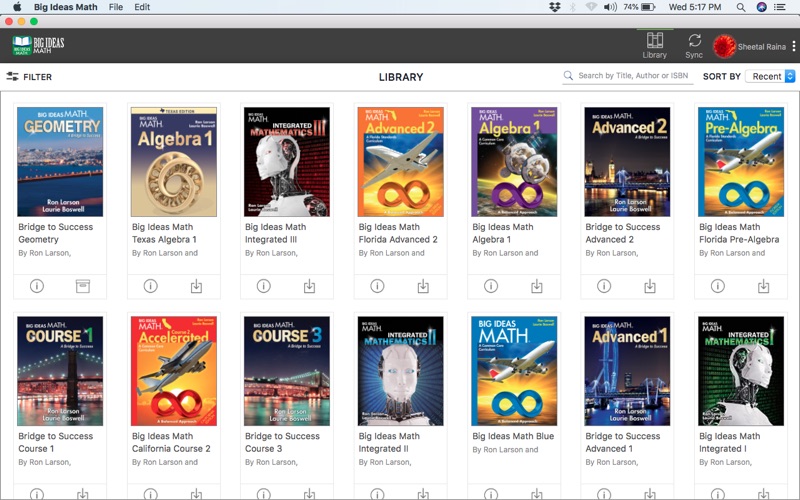Open info for Florida Pre-Algebra

tap(718, 286)
